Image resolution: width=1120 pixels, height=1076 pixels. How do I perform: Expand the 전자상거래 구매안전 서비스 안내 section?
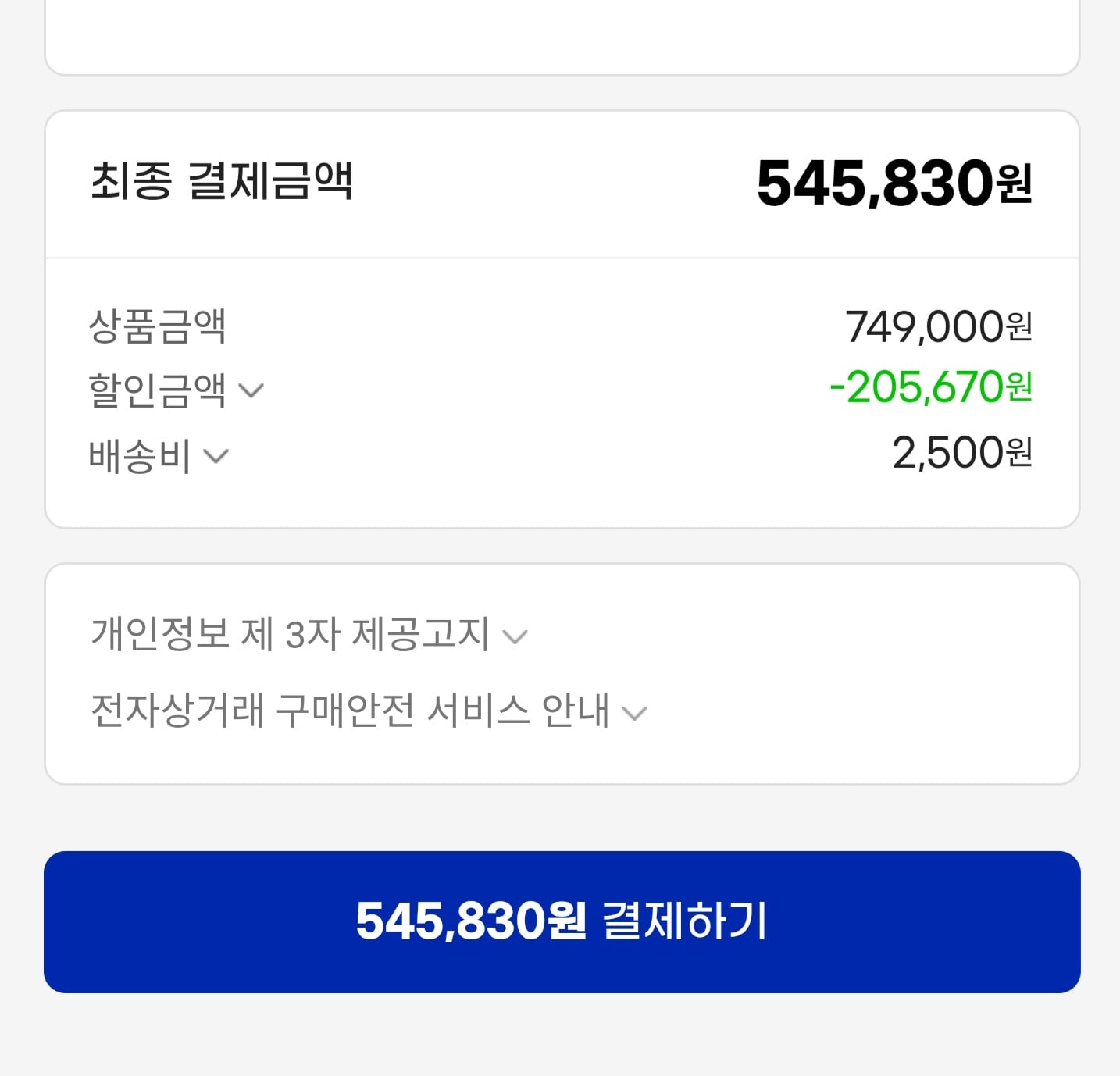pyautogui.click(x=348, y=709)
